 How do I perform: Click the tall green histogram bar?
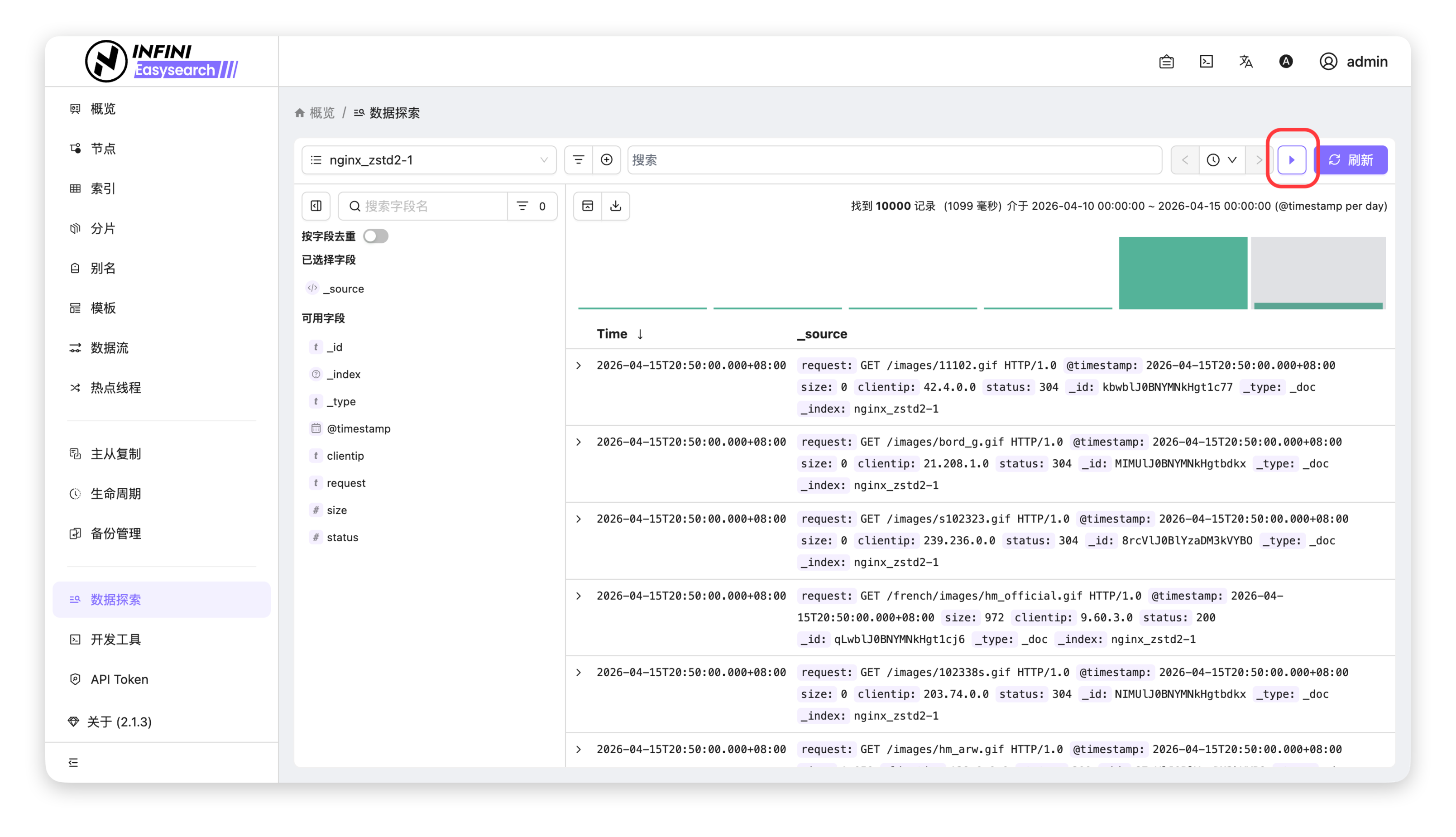tap(1183, 273)
